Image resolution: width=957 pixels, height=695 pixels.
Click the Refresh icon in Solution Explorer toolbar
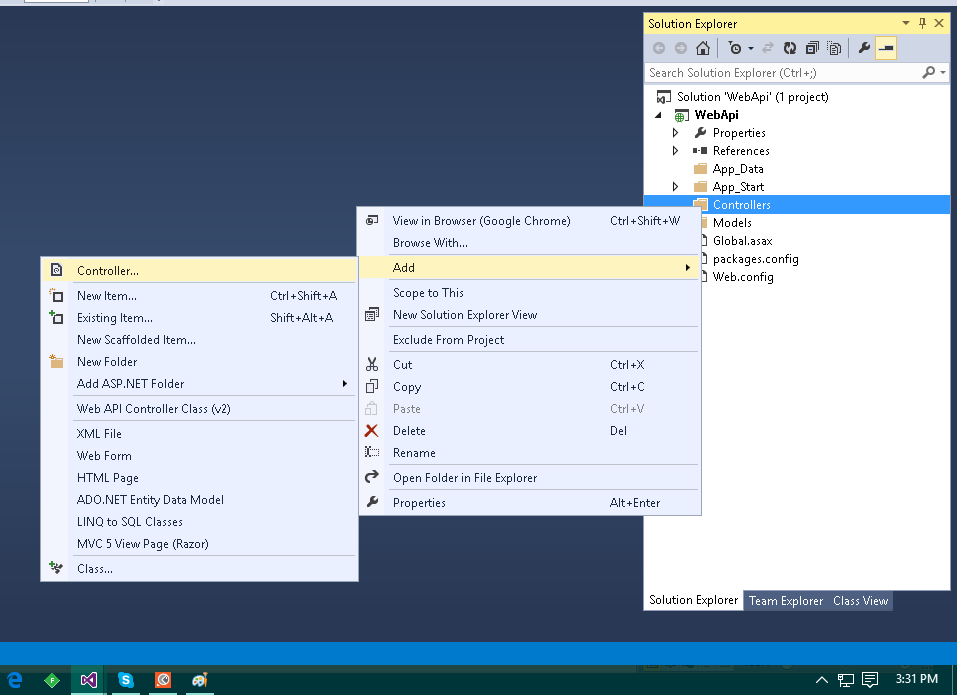(x=790, y=48)
